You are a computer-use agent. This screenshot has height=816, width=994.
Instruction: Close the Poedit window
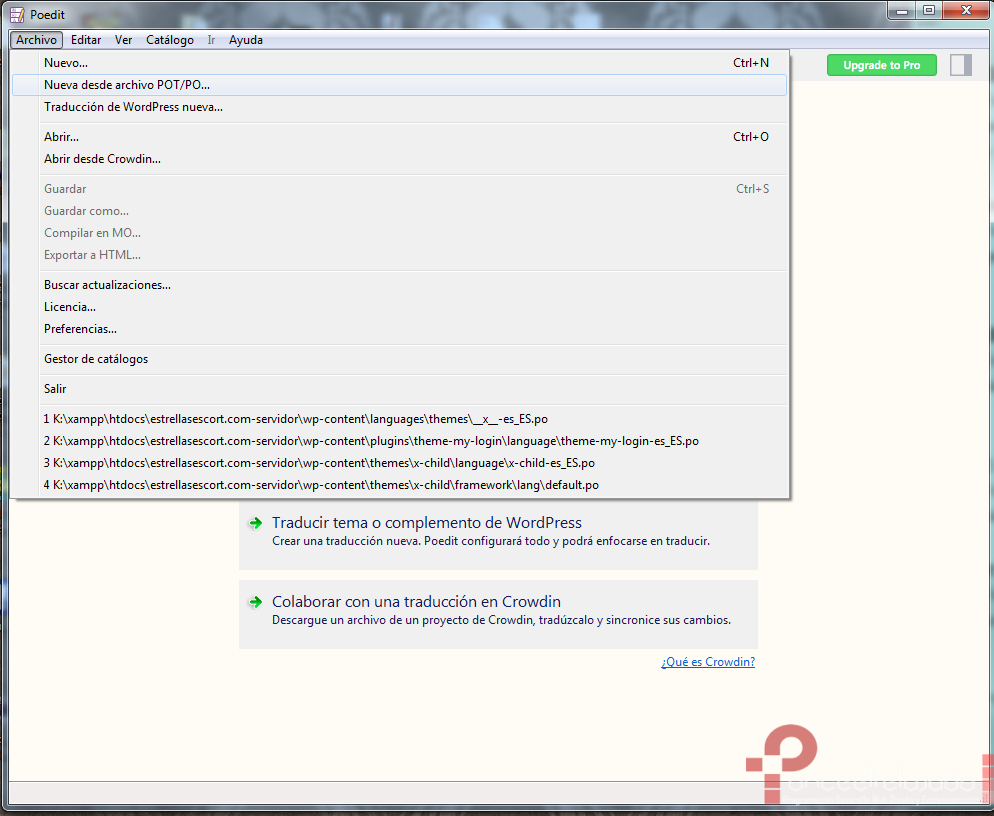[966, 11]
